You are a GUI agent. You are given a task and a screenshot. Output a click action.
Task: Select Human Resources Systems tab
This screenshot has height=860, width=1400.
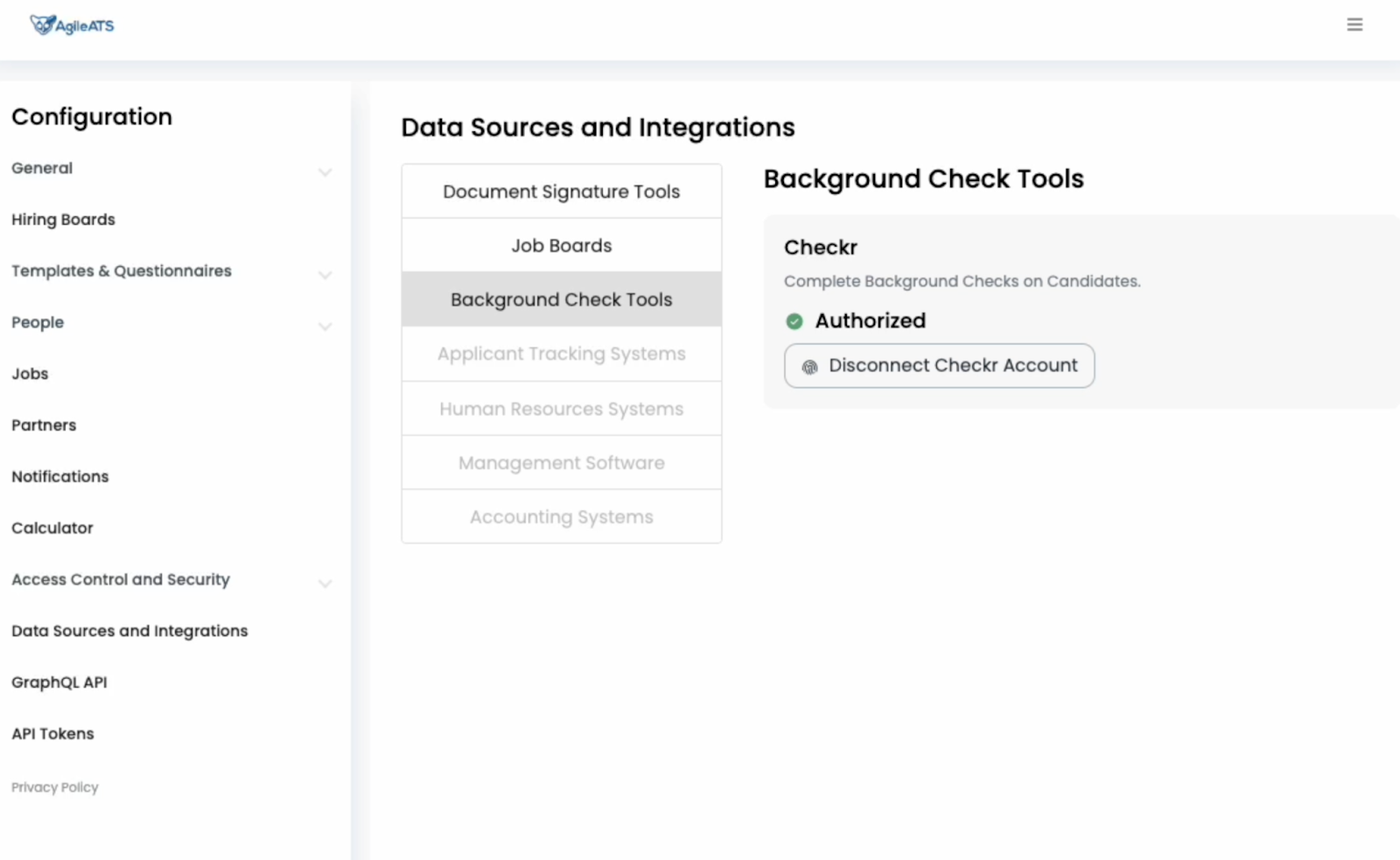click(x=562, y=409)
